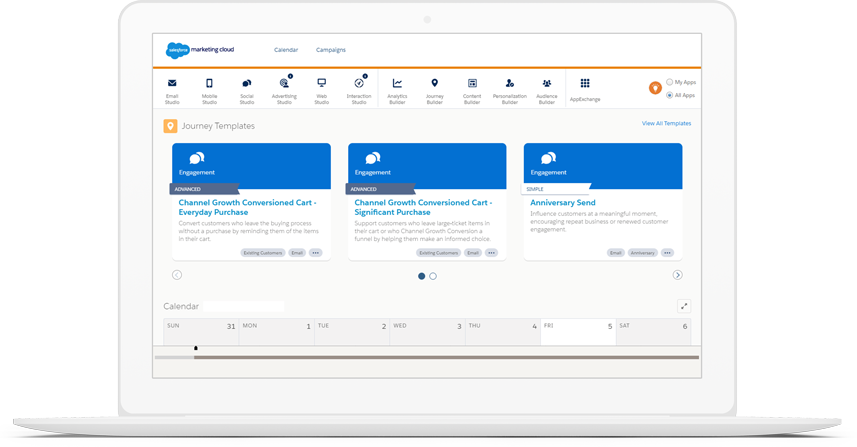Click Existing Customers tag on Significant Purchase card
Viewport: 857px width, 447px height.
coord(439,253)
